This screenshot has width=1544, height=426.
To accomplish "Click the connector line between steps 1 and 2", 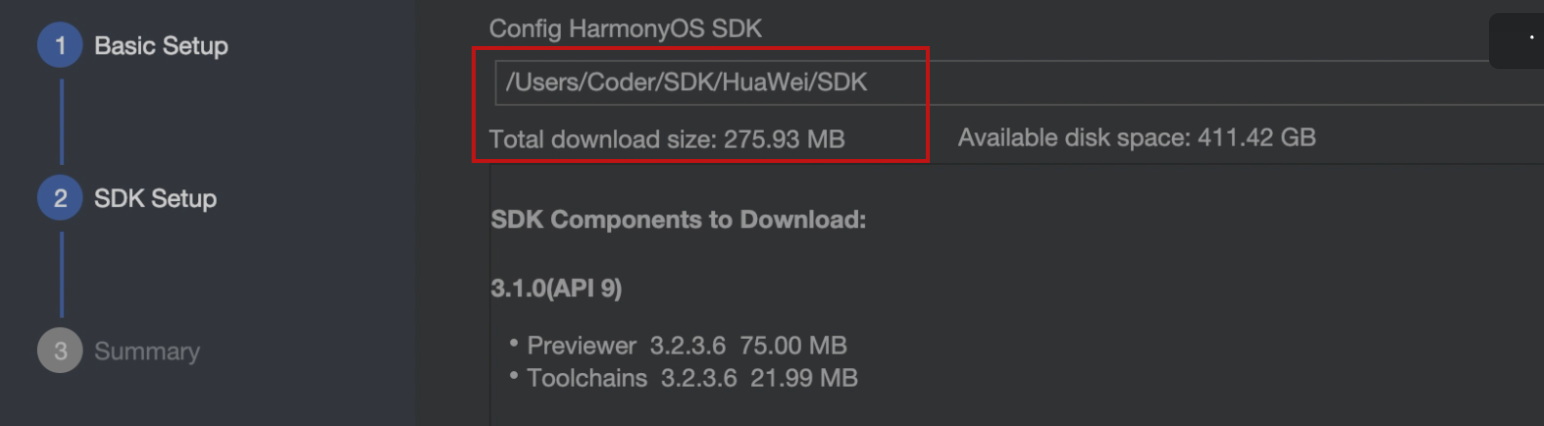I will pos(61,122).
